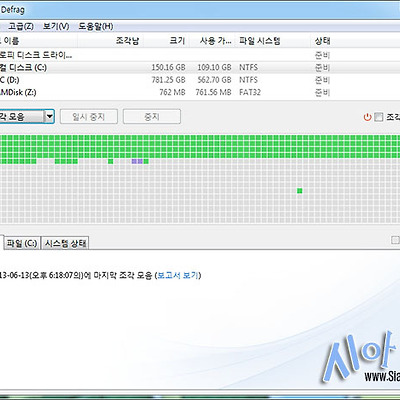Click the 사용 가... column header
Screen dimensions: 400x400
click(x=215, y=41)
